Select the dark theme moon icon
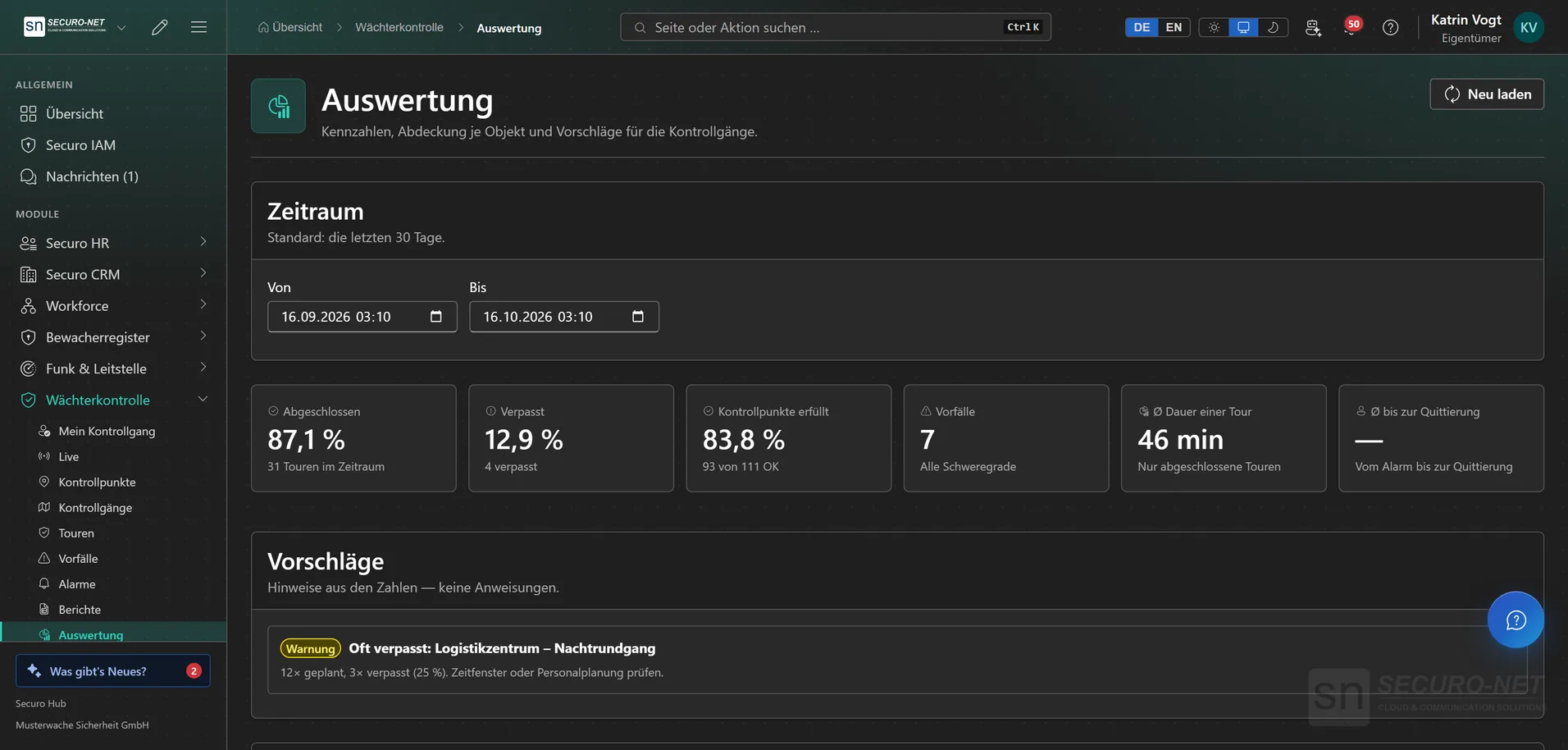Viewport: 1568px width, 750px height. [1273, 27]
